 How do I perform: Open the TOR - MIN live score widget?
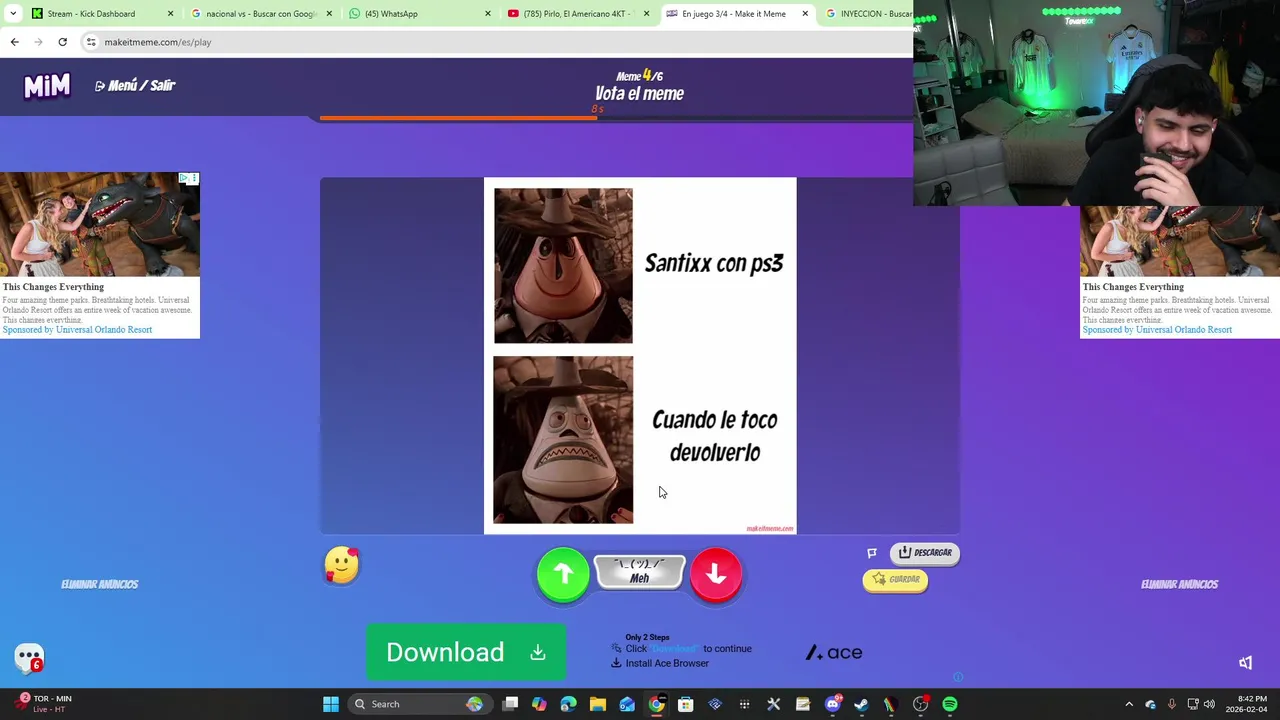(42, 704)
